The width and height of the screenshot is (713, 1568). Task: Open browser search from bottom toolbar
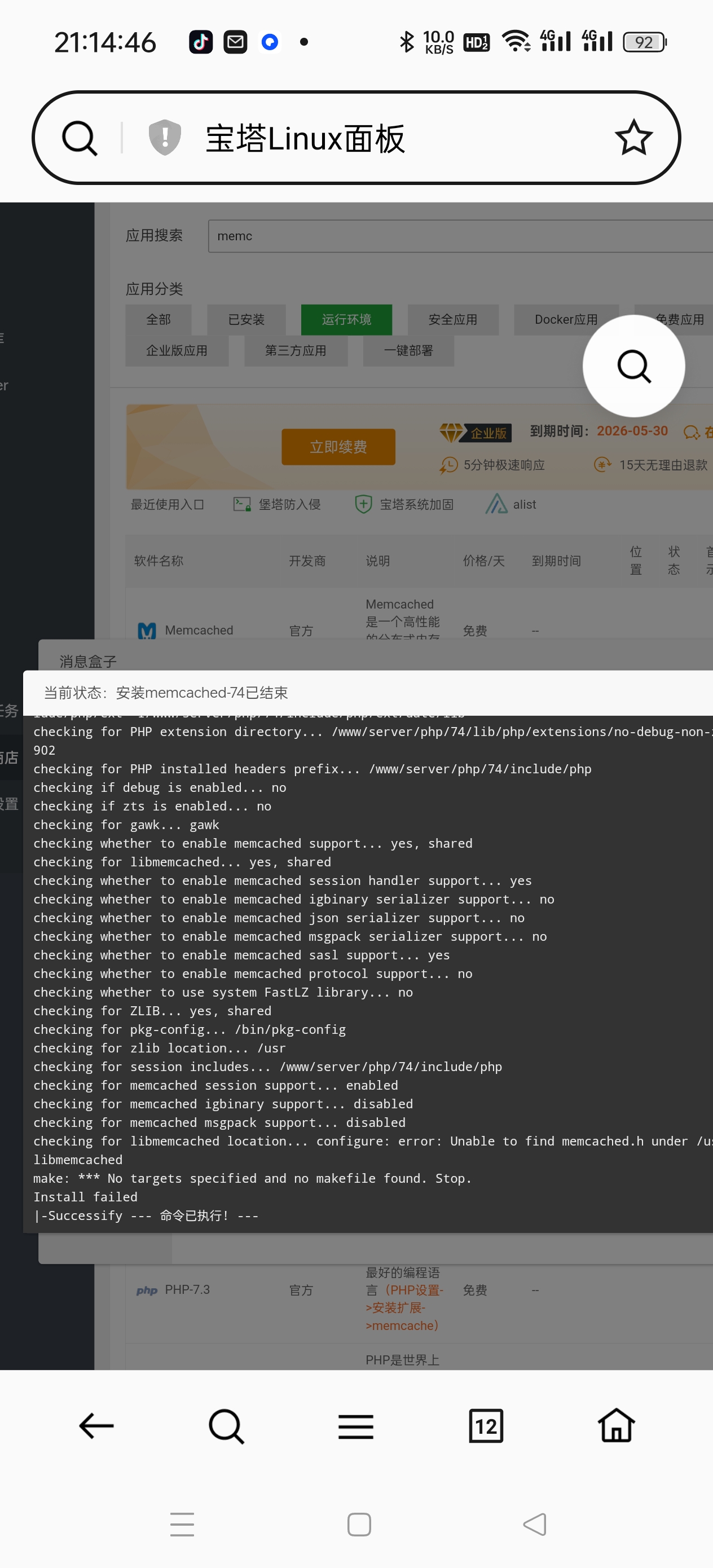[227, 1425]
